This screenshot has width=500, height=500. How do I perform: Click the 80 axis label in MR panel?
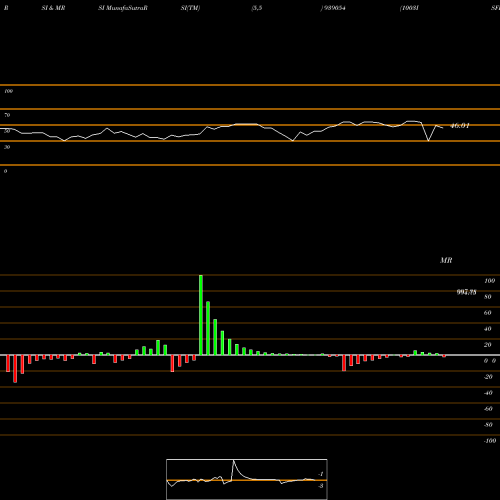pos(488,297)
